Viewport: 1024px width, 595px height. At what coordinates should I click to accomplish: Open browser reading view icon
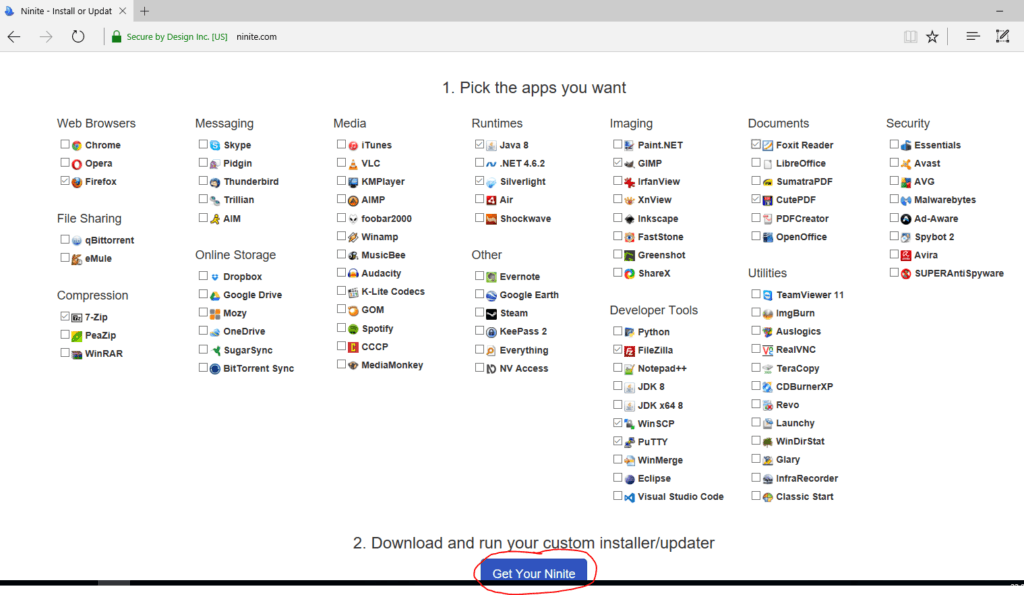coord(910,37)
